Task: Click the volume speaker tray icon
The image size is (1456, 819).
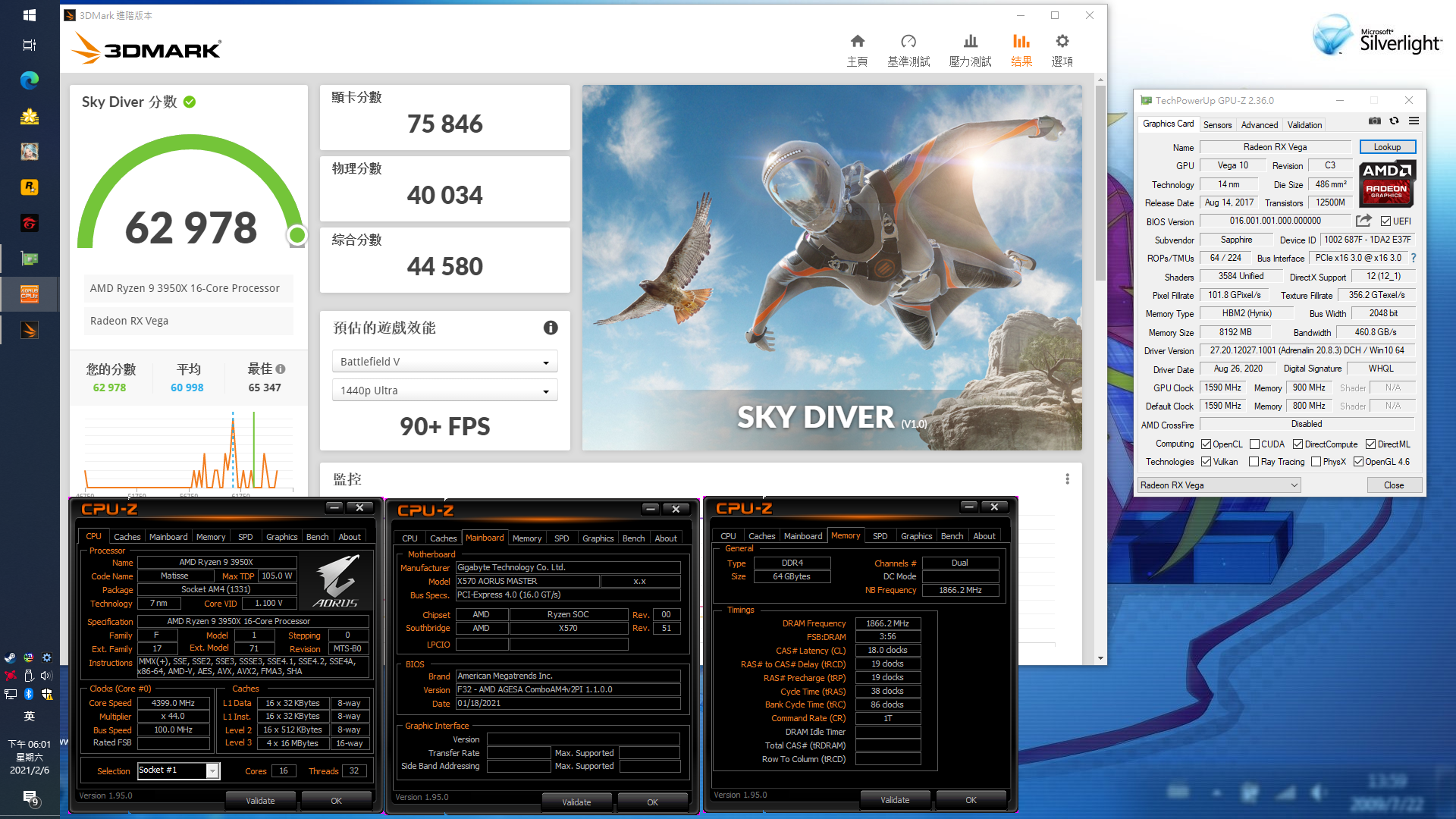Action: point(46,676)
